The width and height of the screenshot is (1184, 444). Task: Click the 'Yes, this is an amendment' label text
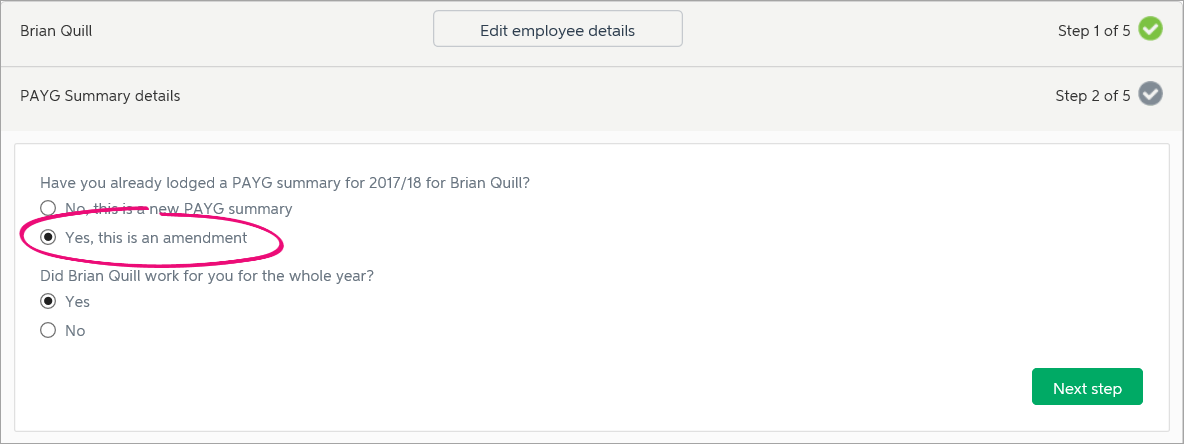pyautogui.click(x=156, y=238)
